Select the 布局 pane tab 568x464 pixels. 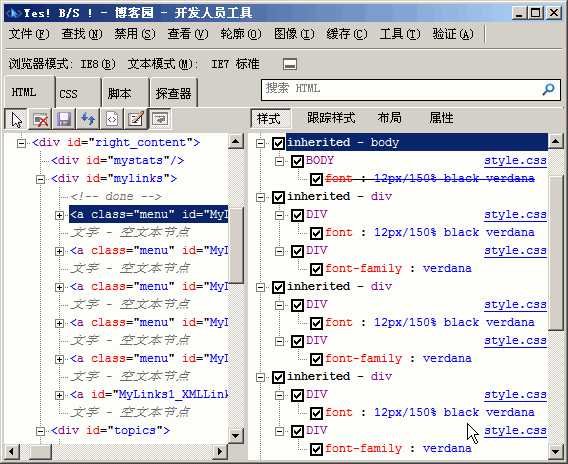[389, 118]
